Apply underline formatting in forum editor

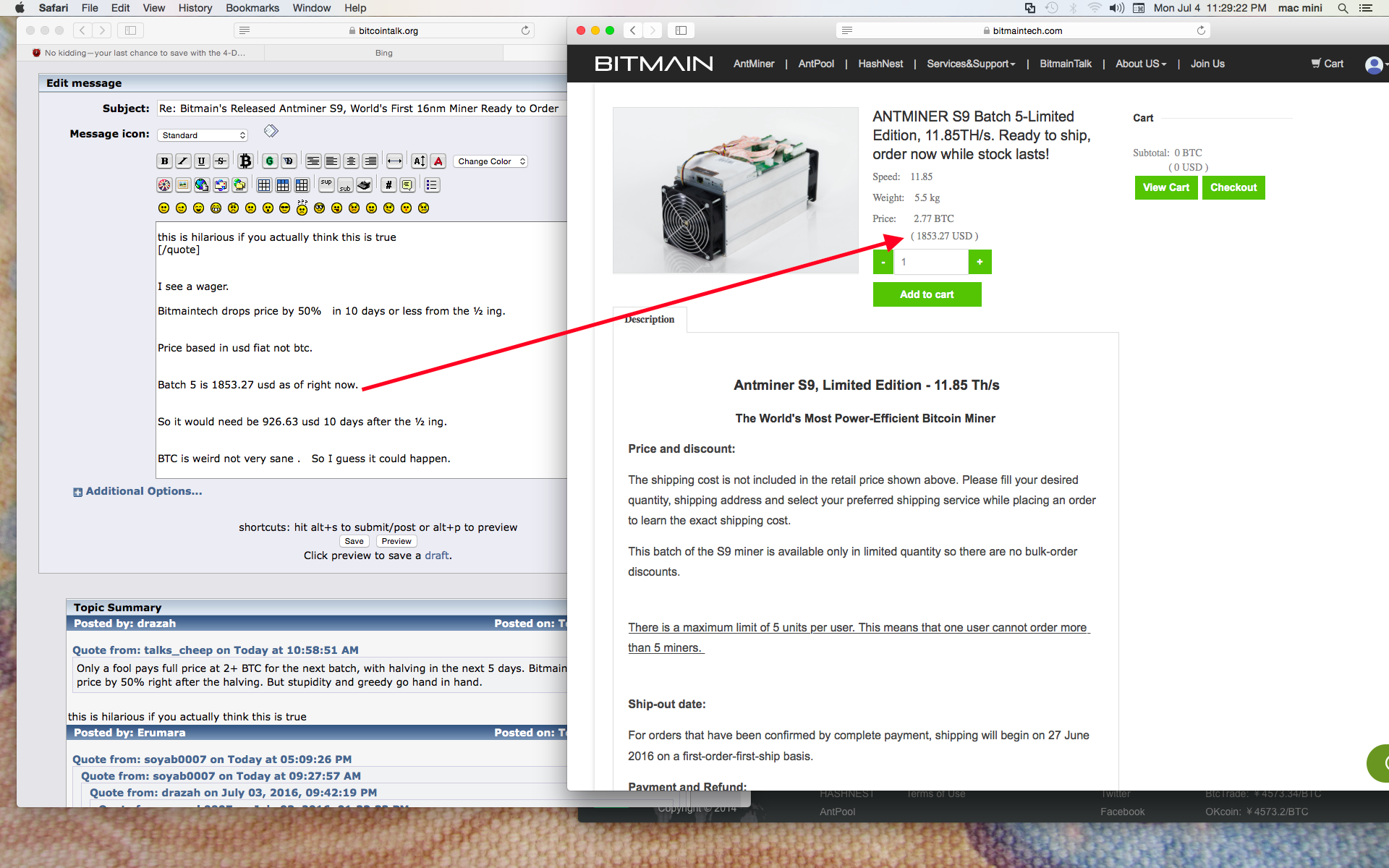click(x=202, y=161)
